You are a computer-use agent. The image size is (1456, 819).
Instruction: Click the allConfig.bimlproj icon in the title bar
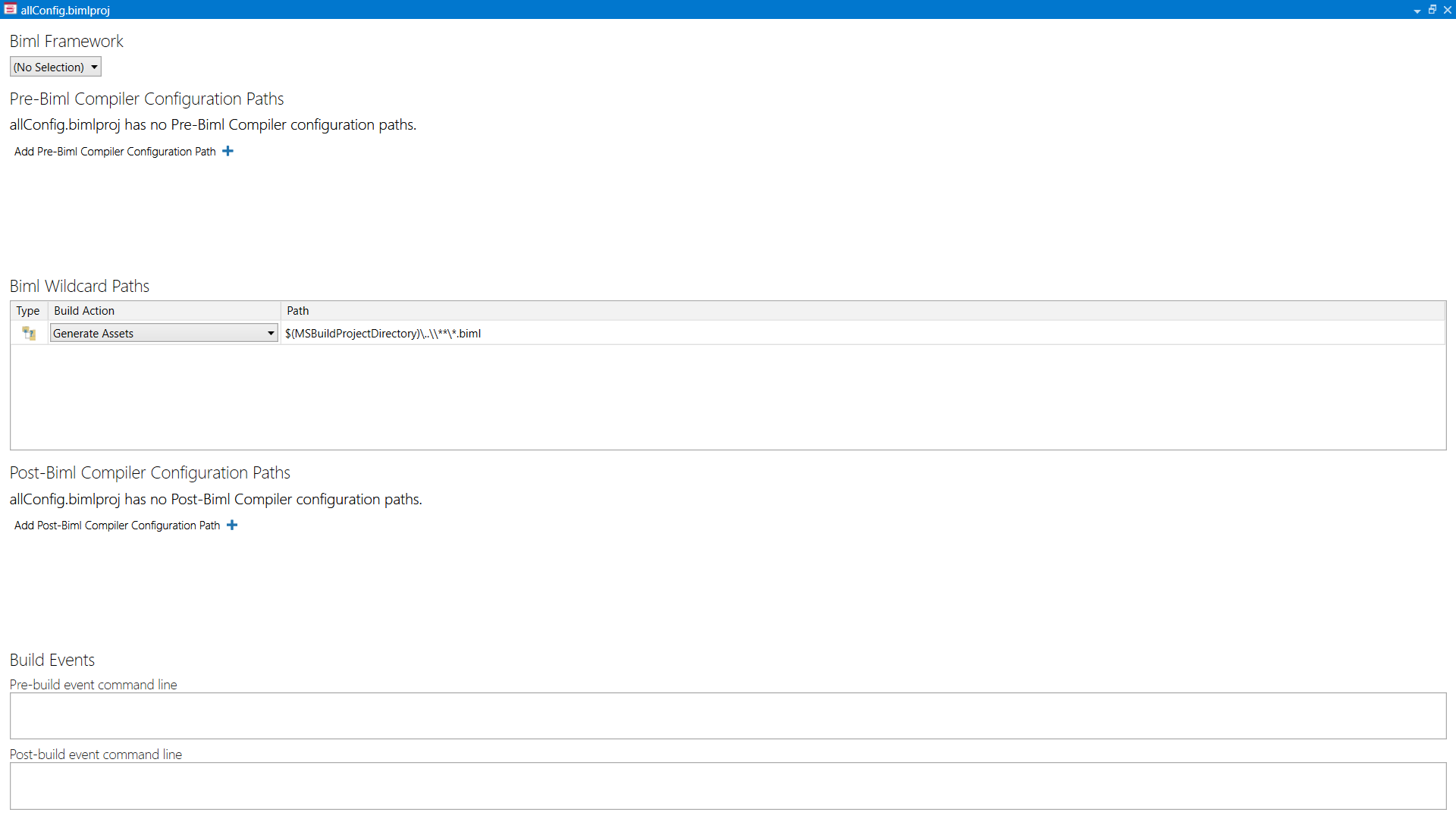10,10
